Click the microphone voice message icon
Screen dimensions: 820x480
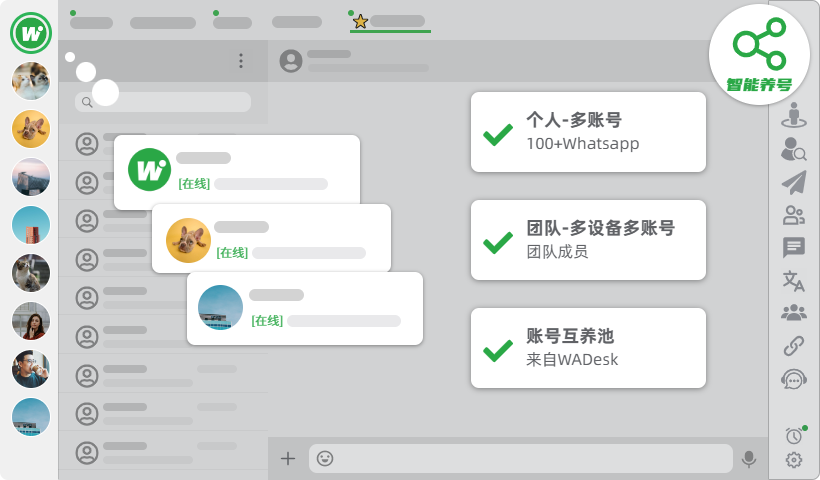pos(748,459)
